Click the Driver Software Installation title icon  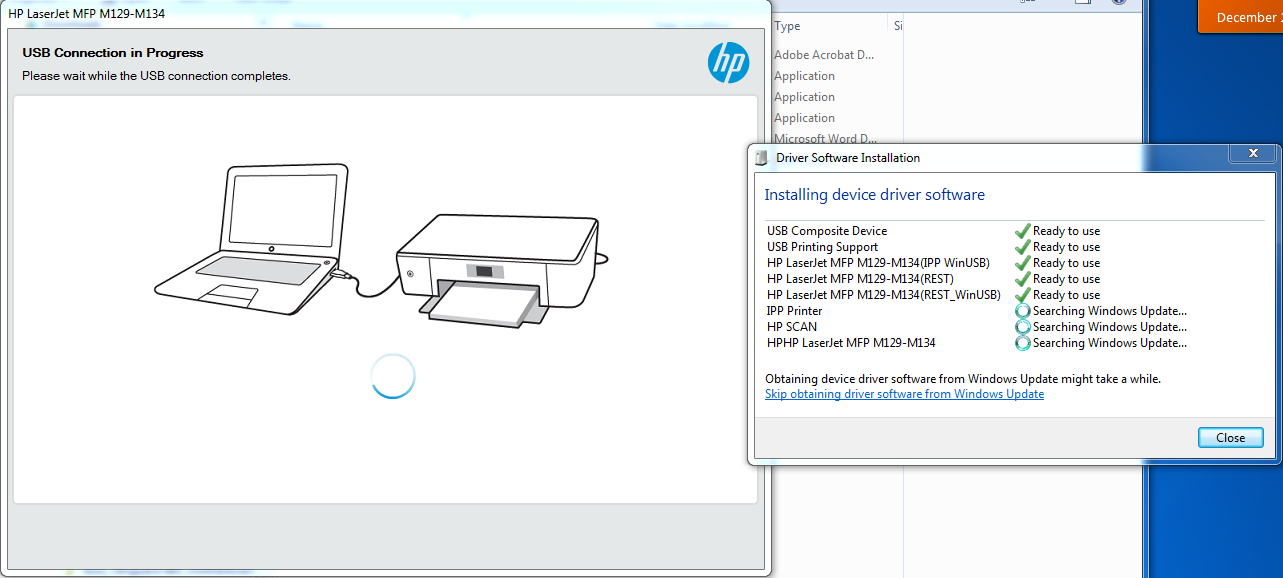click(x=763, y=158)
